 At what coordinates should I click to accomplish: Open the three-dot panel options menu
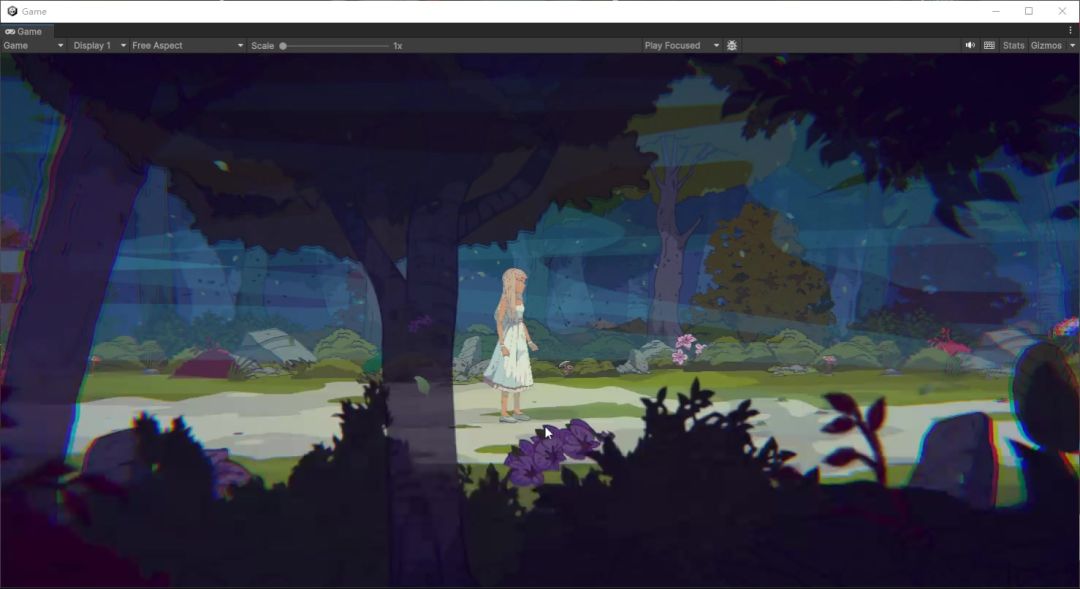1070,31
